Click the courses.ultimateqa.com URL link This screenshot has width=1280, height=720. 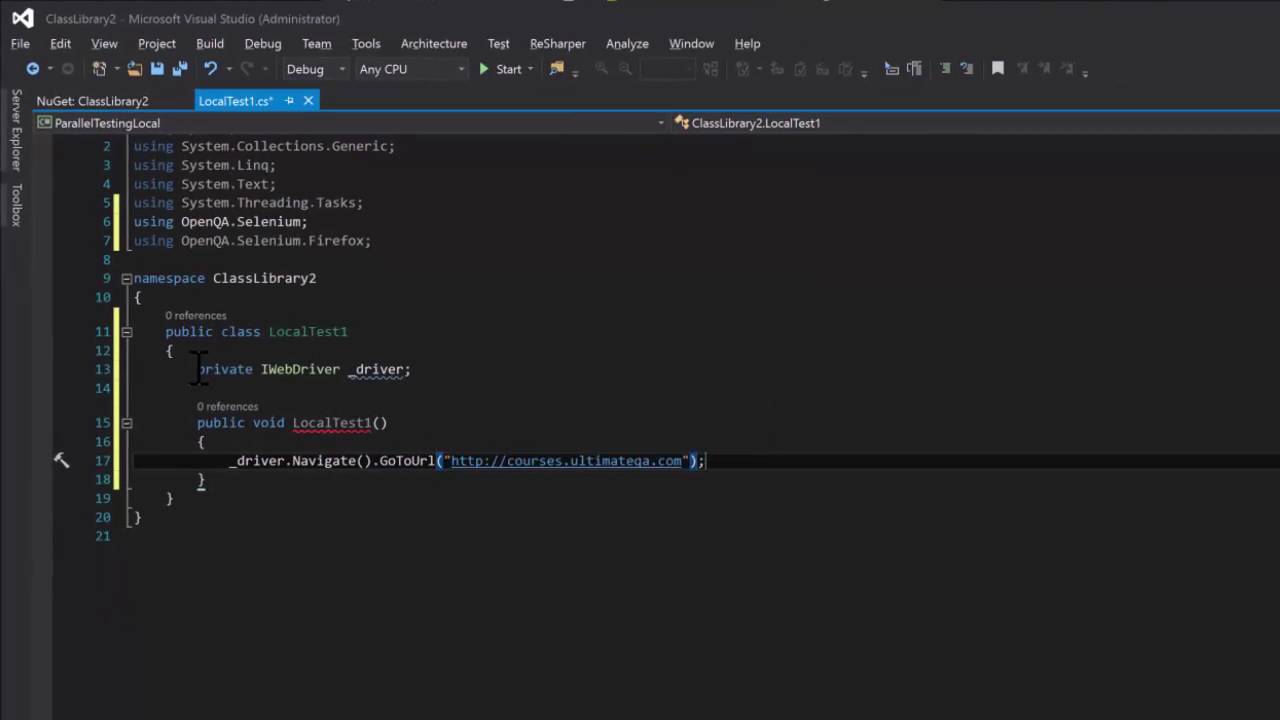[x=566, y=461]
